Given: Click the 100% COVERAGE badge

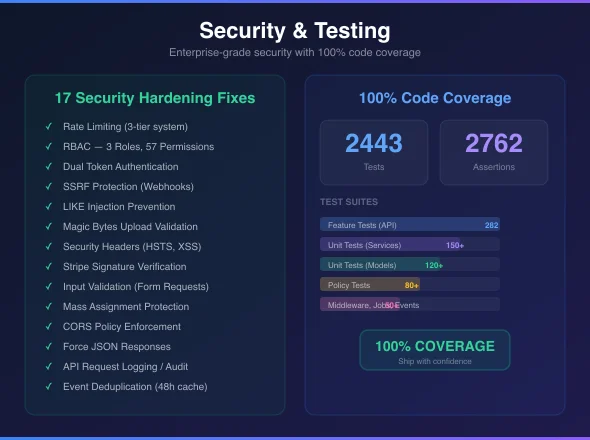Looking at the screenshot, I should coord(435,350).
